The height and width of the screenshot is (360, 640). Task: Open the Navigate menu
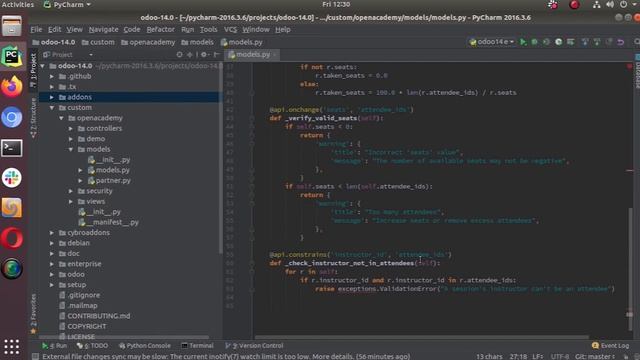(103, 29)
